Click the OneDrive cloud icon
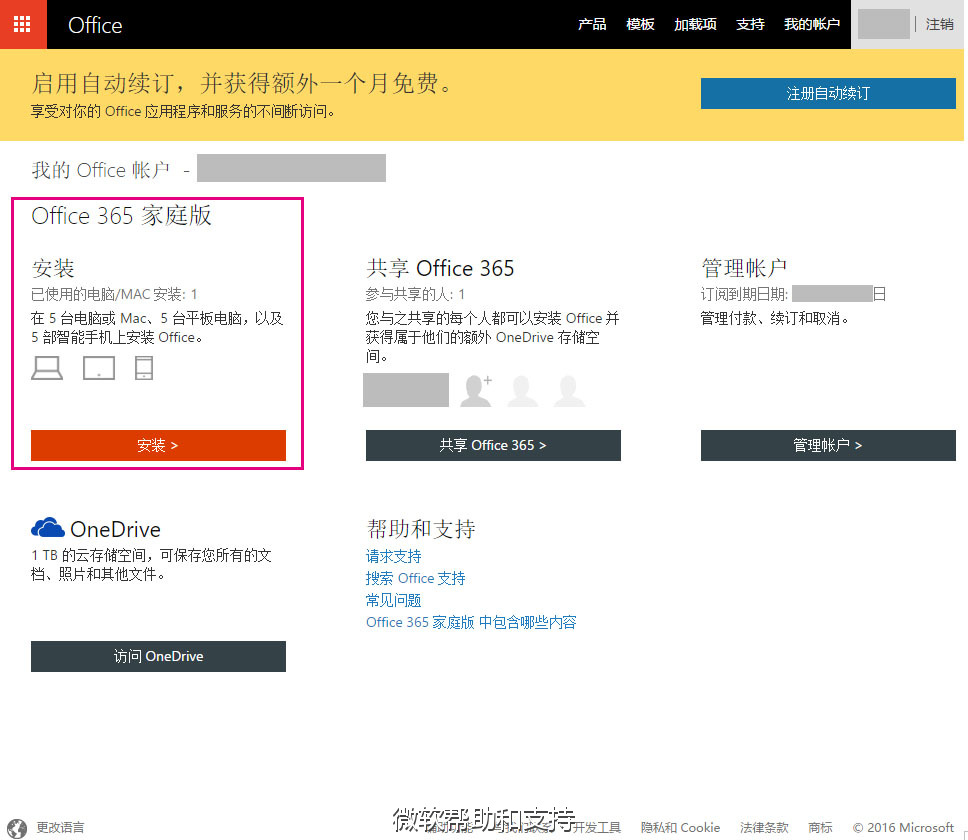968x840 pixels. pyautogui.click(x=48, y=528)
